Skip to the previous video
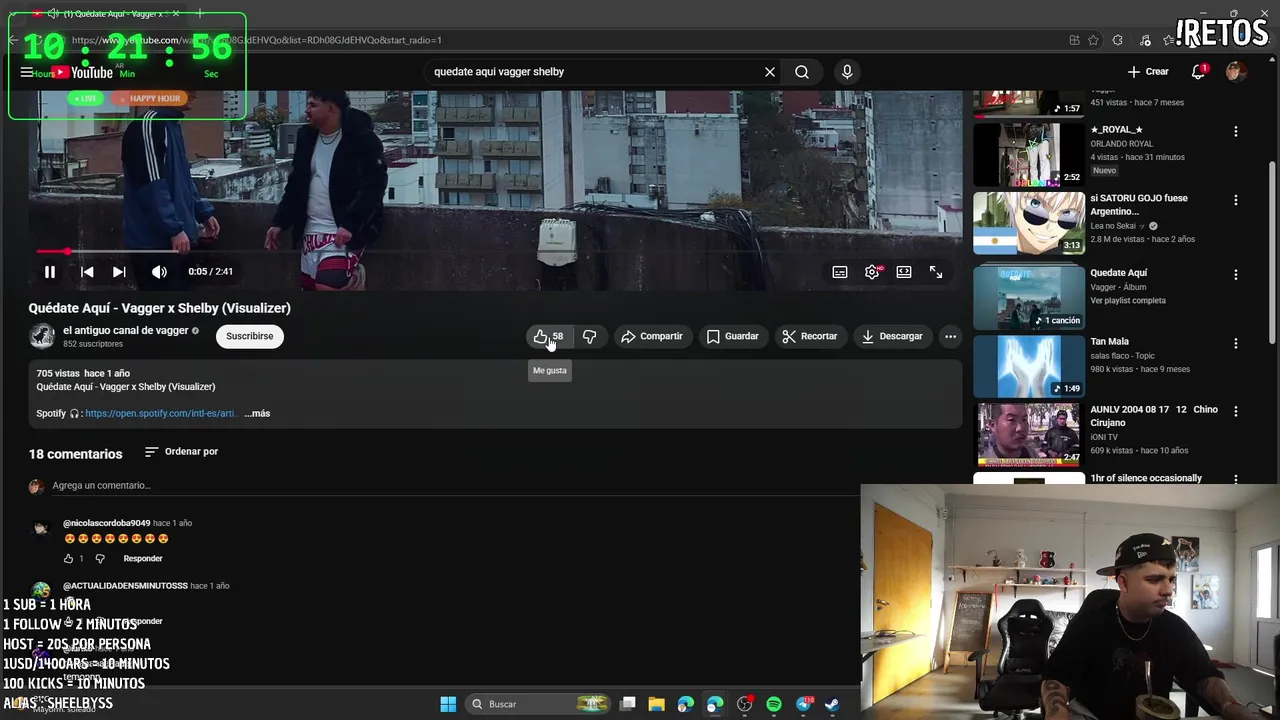This screenshot has width=1280, height=720. pos(87,272)
